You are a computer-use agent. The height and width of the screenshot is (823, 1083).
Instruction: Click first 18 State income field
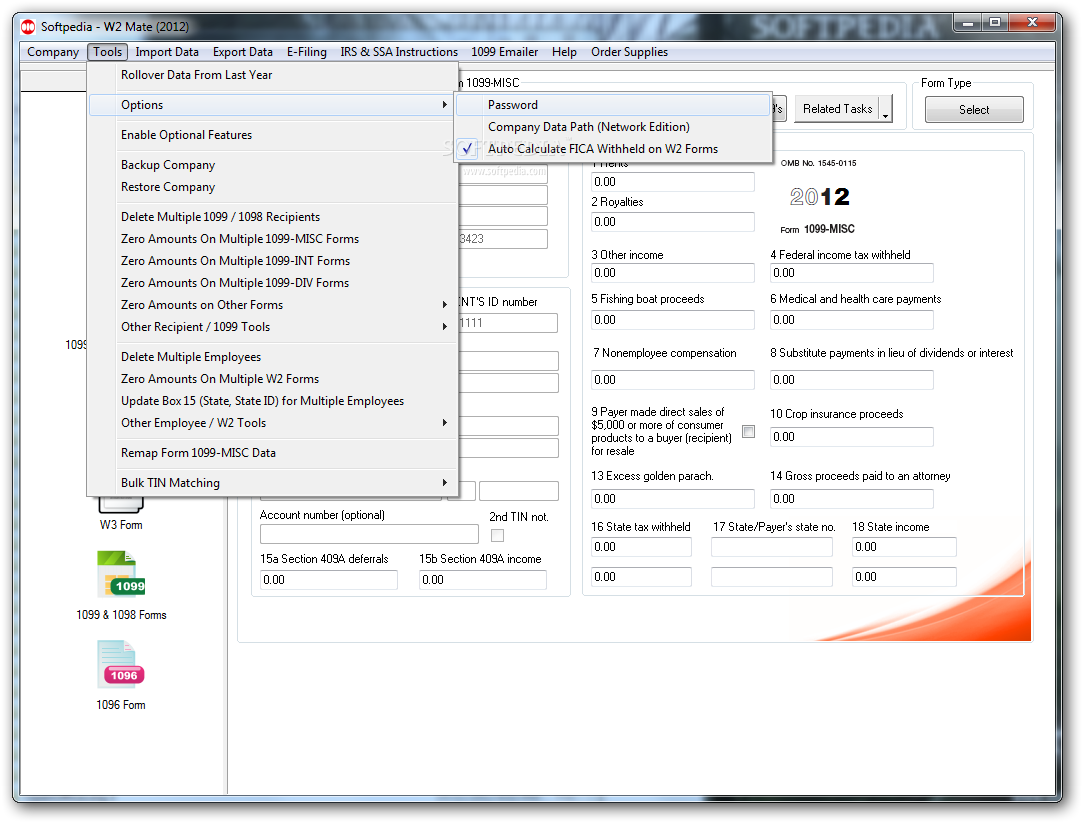pos(904,547)
